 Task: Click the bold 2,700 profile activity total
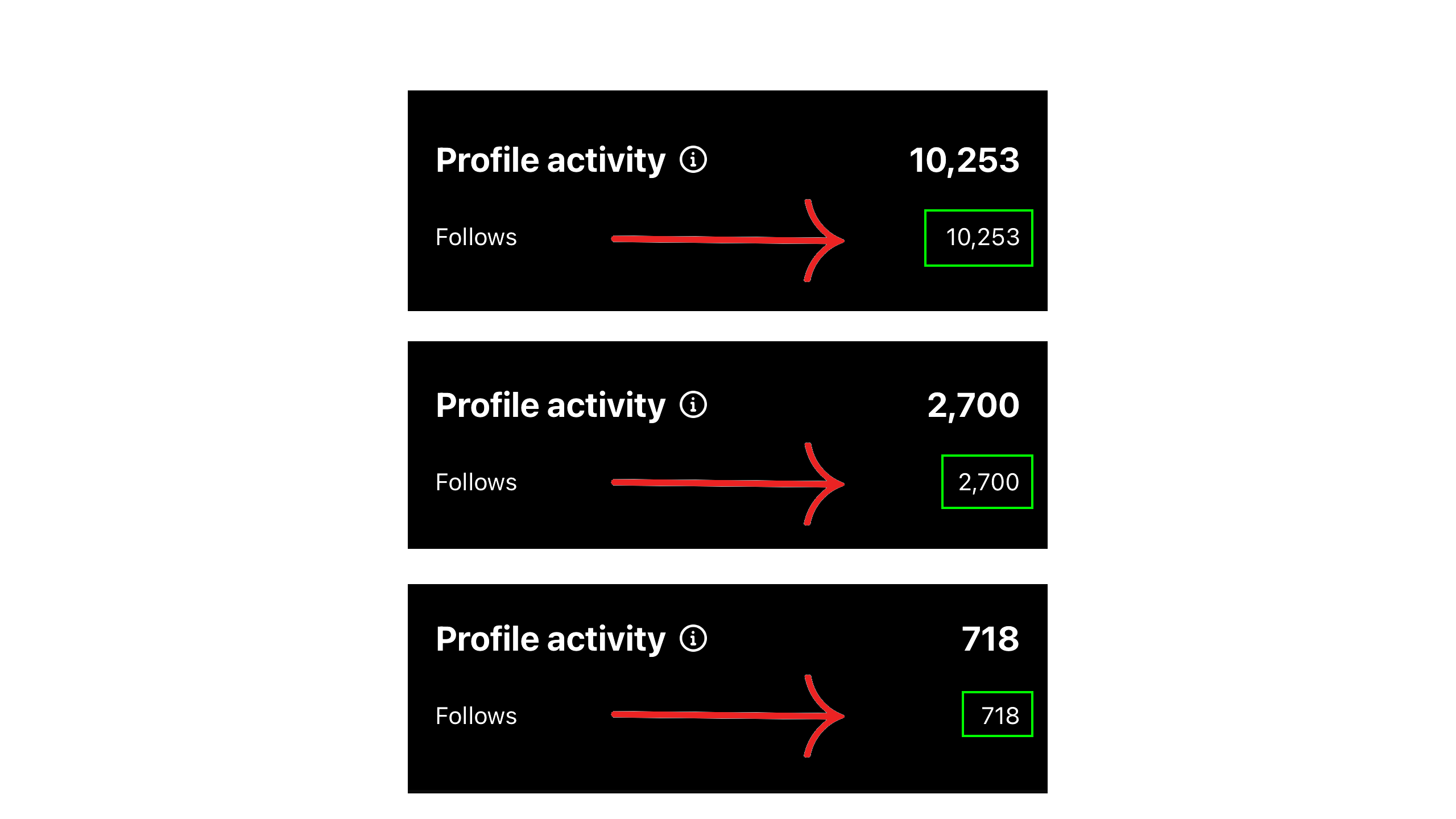pos(973,406)
